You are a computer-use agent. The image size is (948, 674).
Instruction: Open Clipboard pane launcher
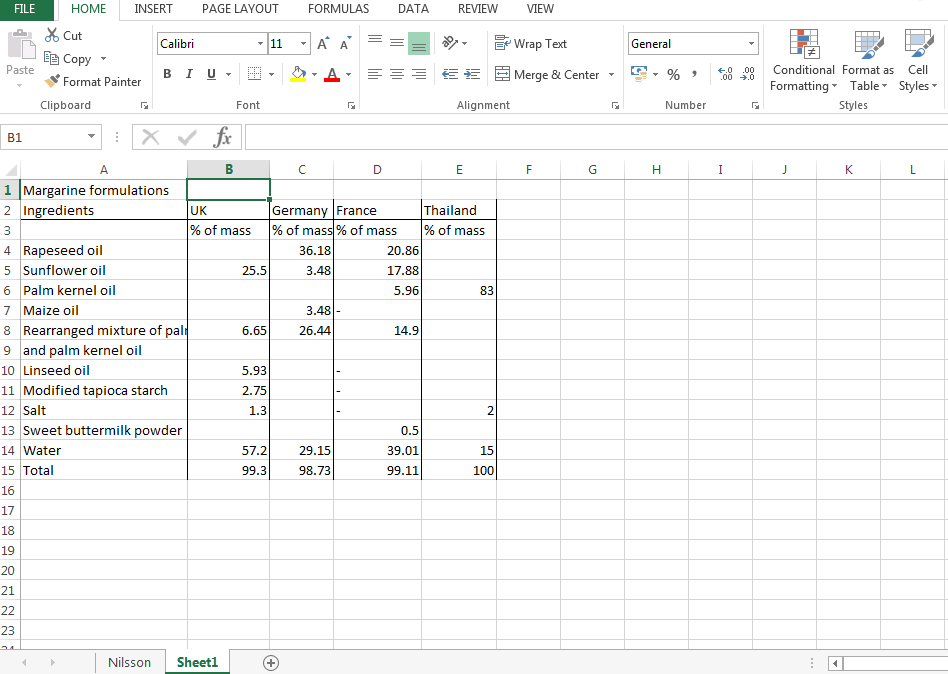point(144,105)
